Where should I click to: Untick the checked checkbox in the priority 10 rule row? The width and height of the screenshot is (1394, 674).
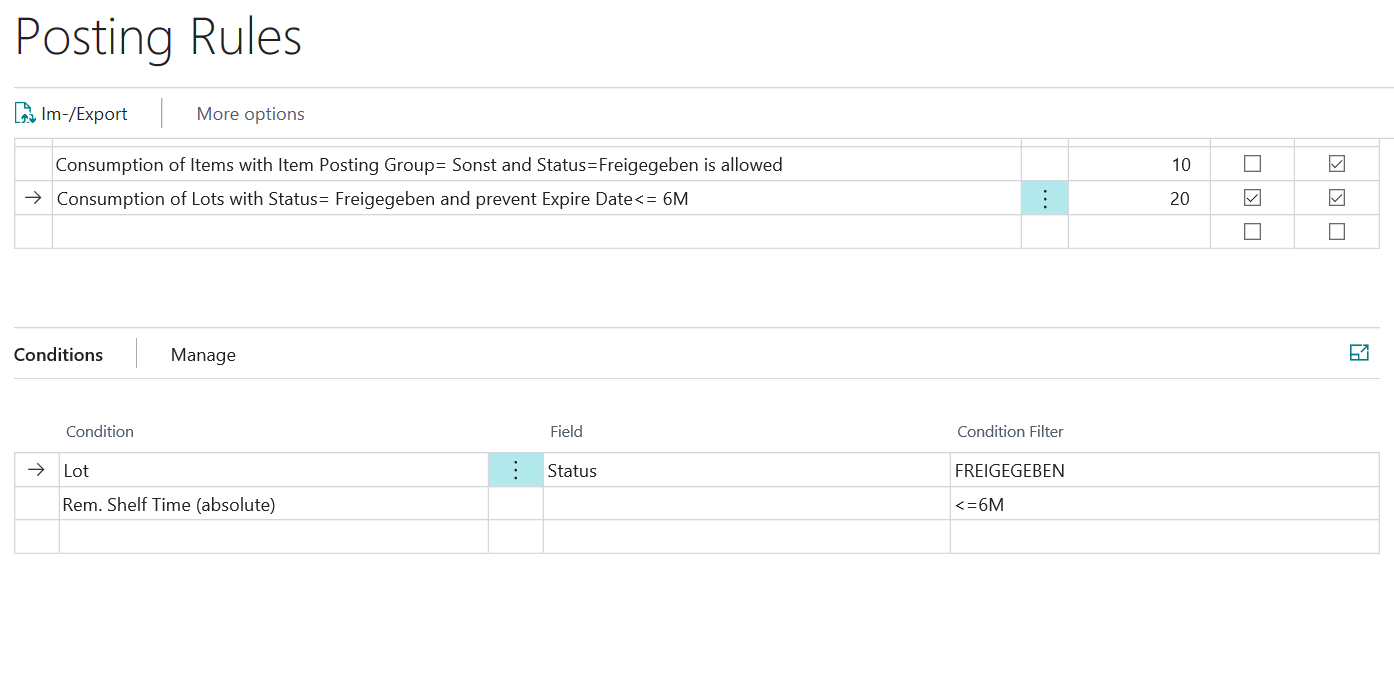pyautogui.click(x=1337, y=164)
